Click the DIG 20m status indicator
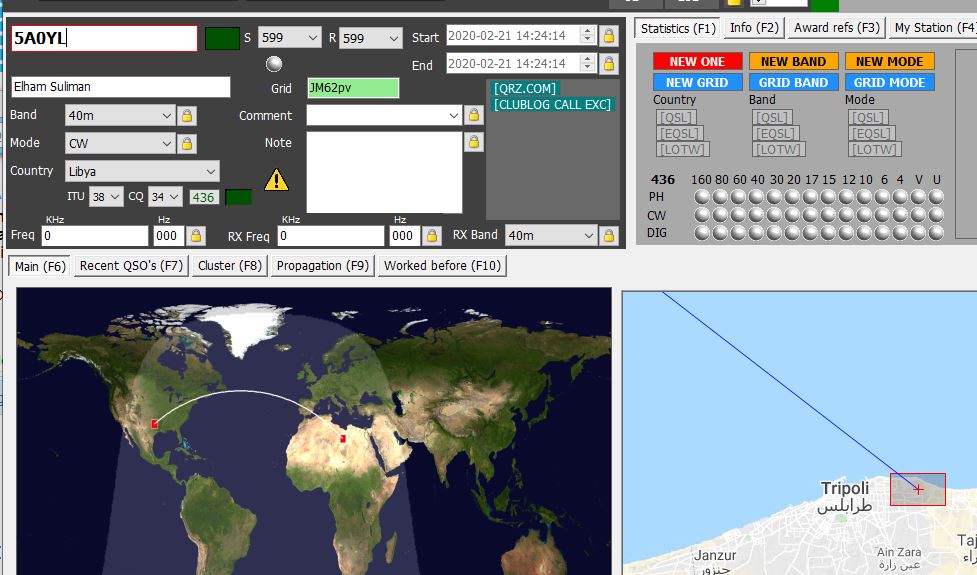Screen dimensions: 977x575 coord(793,232)
